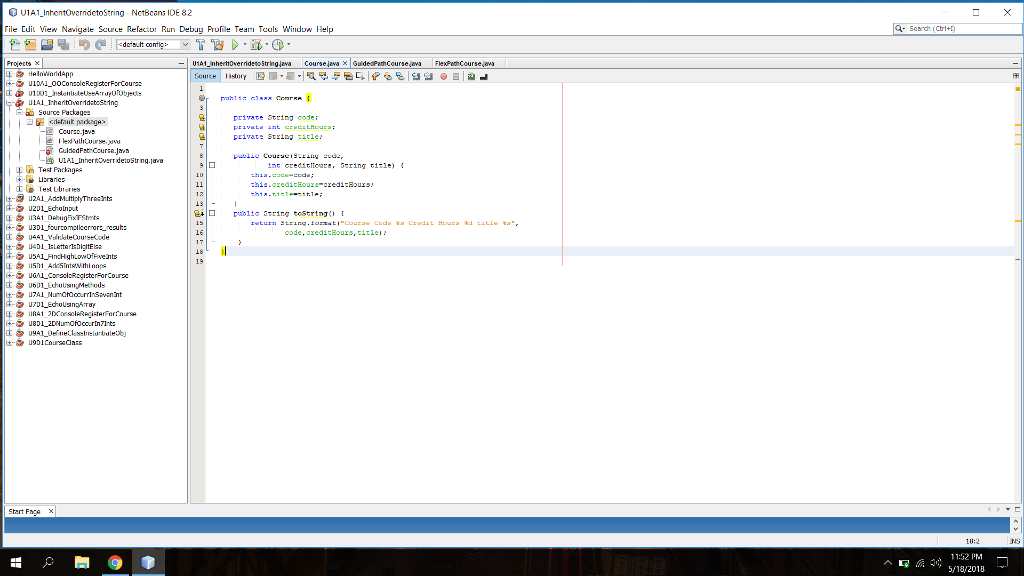Run the project with the green Run arrow

click(x=236, y=45)
